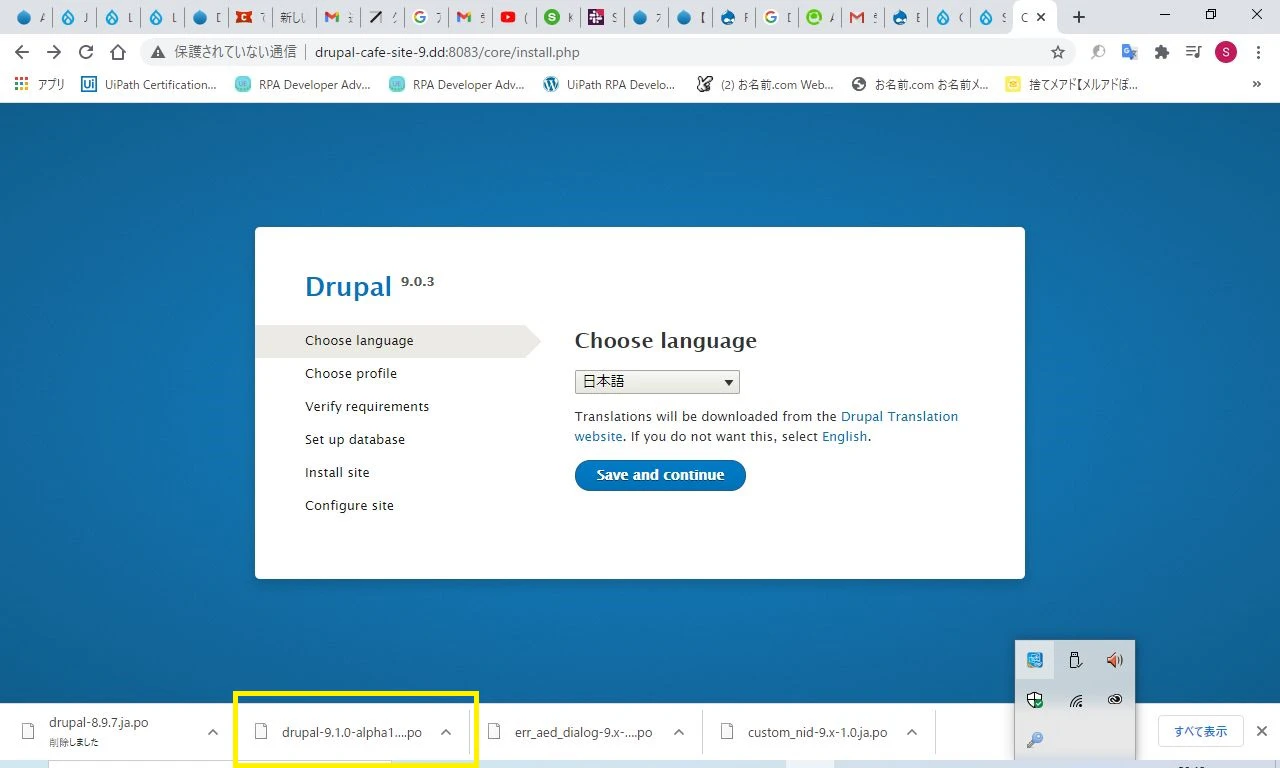Open the profile avatar labeled S
This screenshot has width=1280, height=768.
click(x=1226, y=52)
